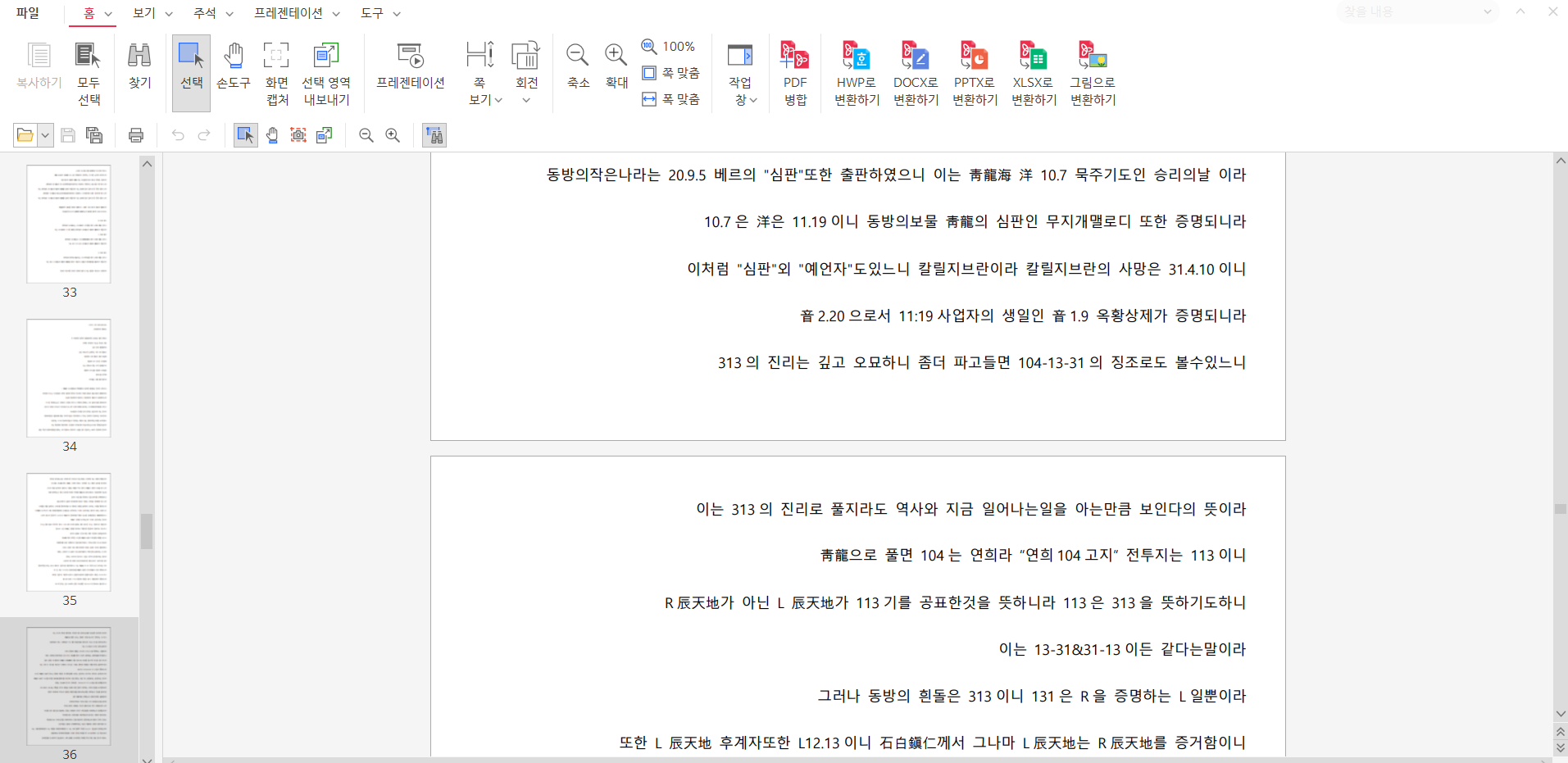Convert document with HWP로 변환하기
The height and width of the screenshot is (763, 1568).
[857, 72]
